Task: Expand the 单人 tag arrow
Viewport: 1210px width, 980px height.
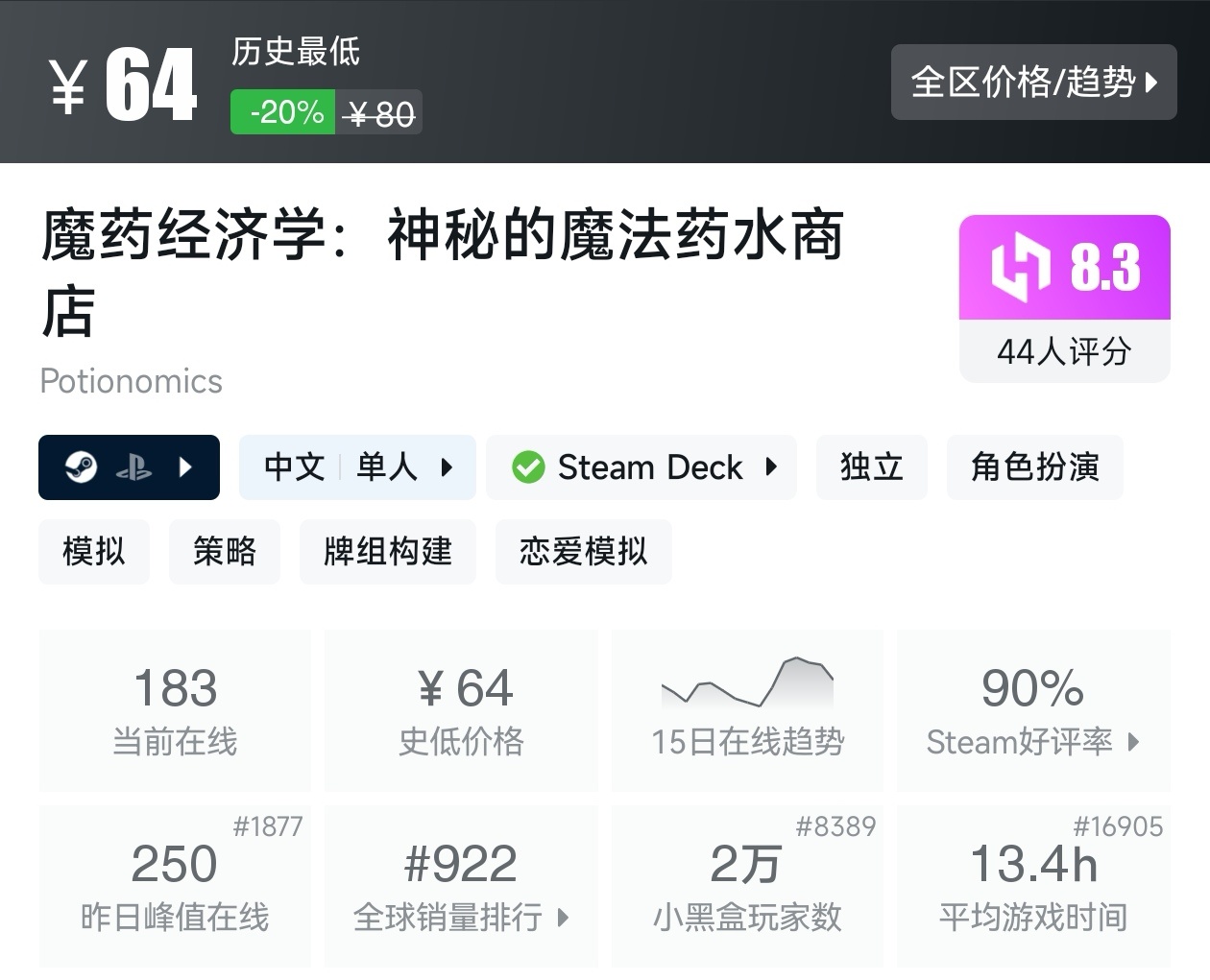Action: (x=447, y=467)
